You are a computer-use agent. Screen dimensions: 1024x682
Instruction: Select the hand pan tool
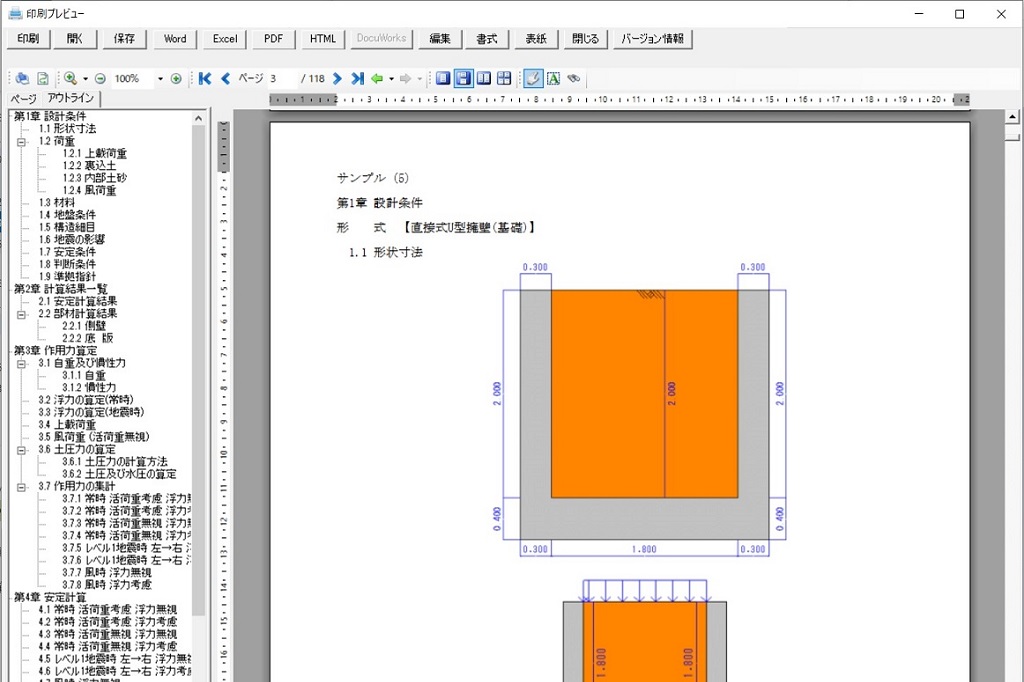533,78
